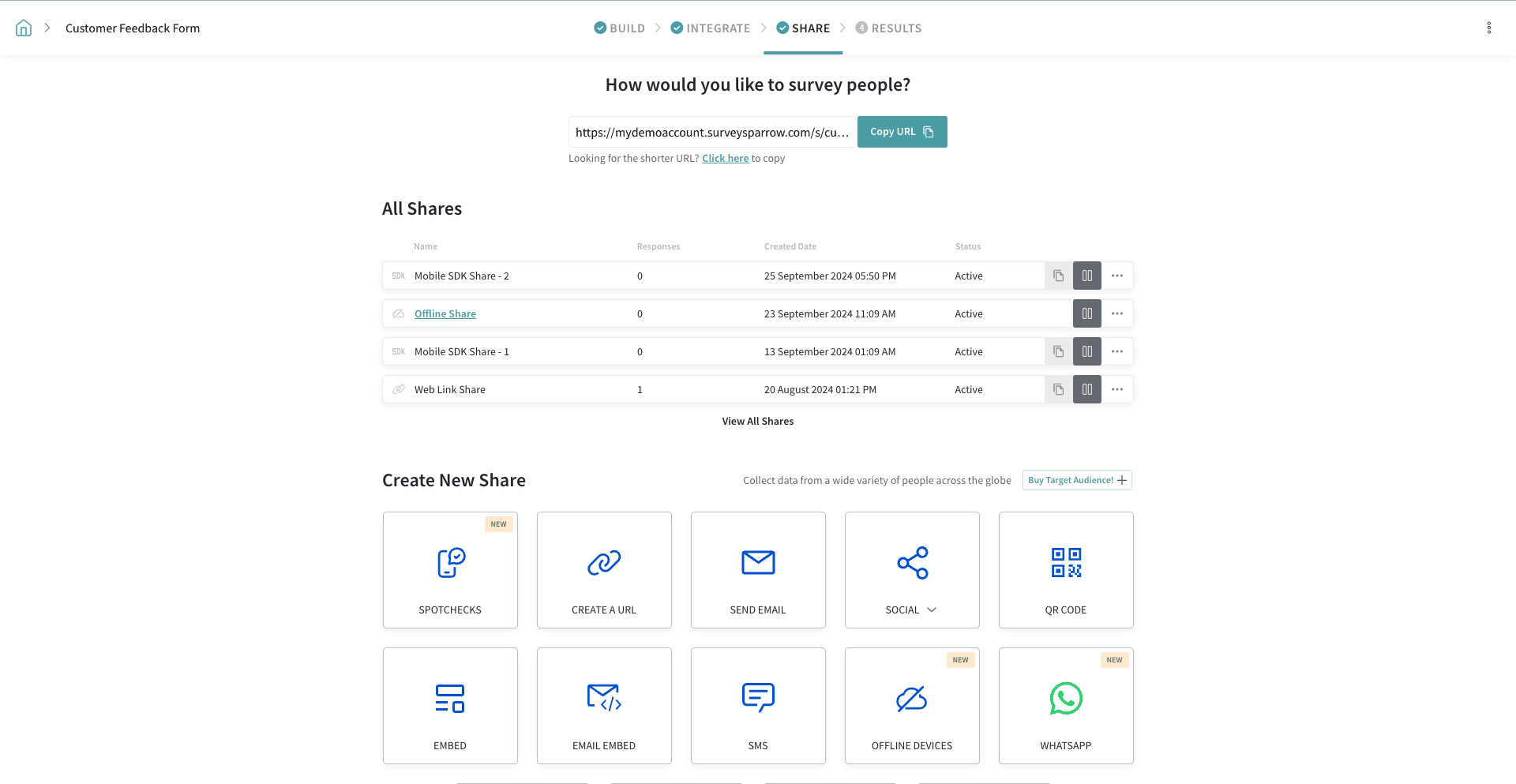
Task: Choose the WhatsApp share option
Action: 1065,706
